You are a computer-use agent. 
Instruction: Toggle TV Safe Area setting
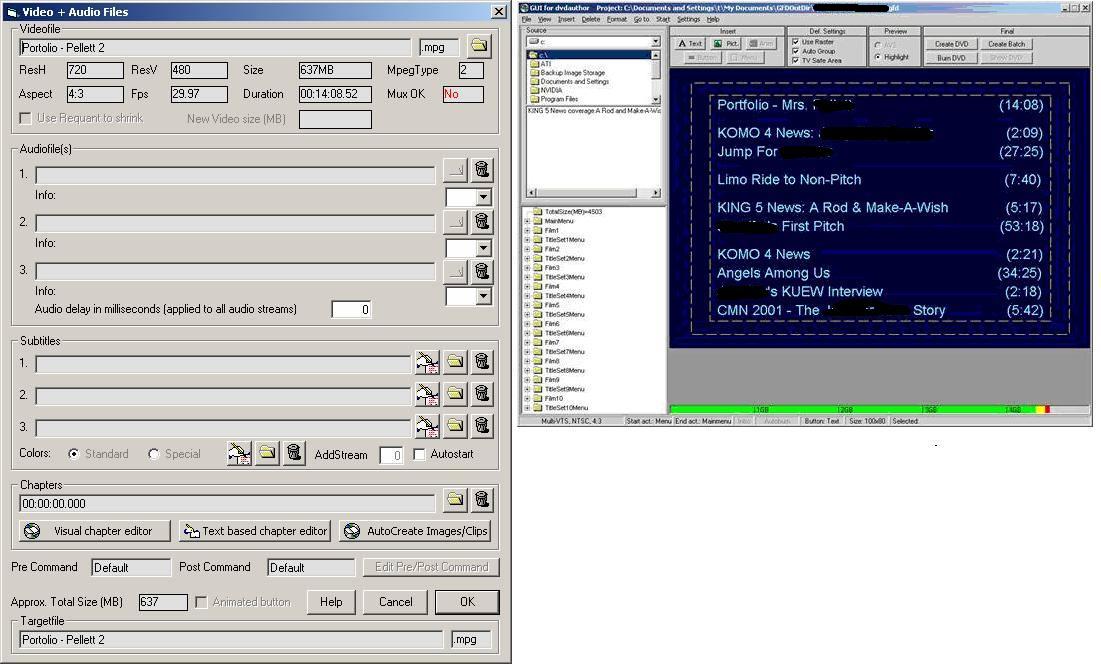pos(796,60)
